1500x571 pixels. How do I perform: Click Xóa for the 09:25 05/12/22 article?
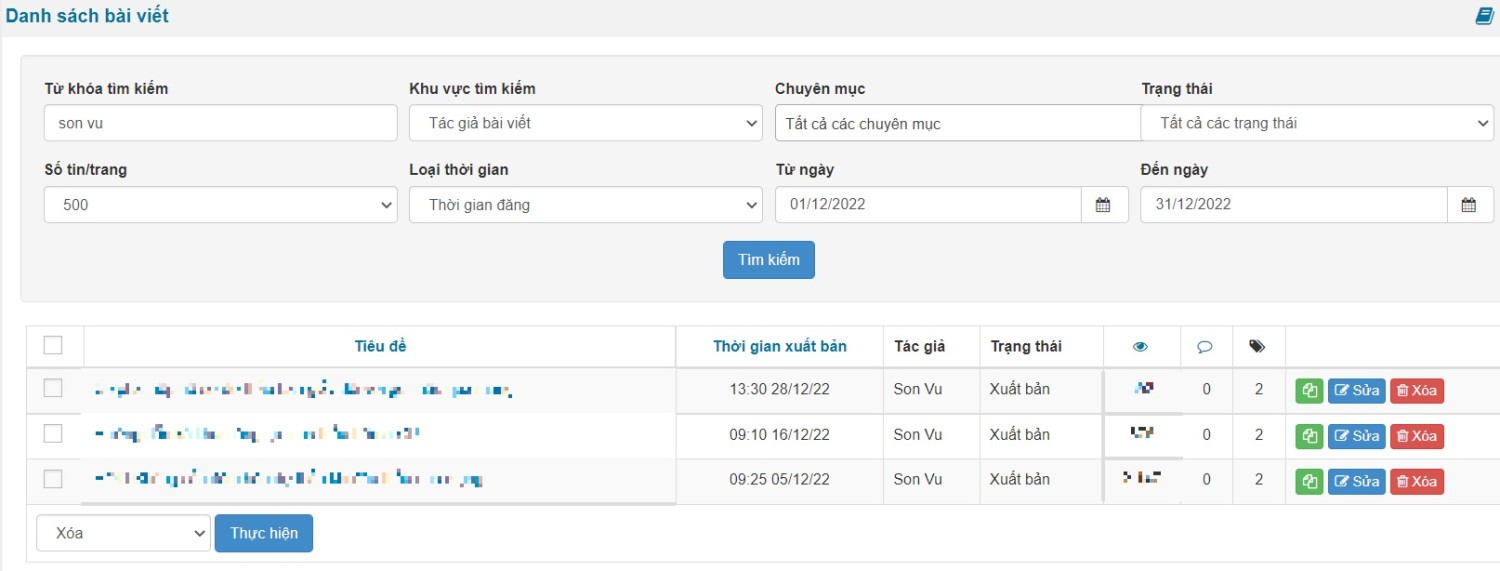click(1416, 481)
